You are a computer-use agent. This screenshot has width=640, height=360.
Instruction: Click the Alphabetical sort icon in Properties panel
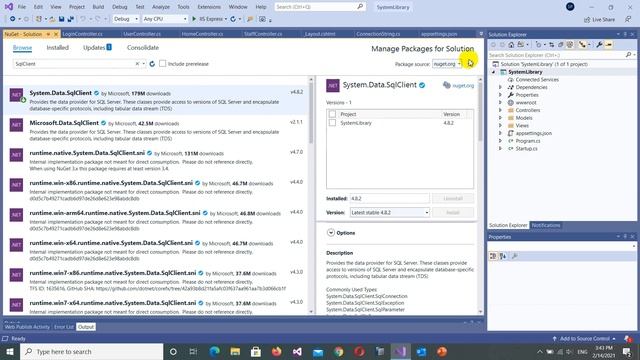pyautogui.click(x=503, y=256)
